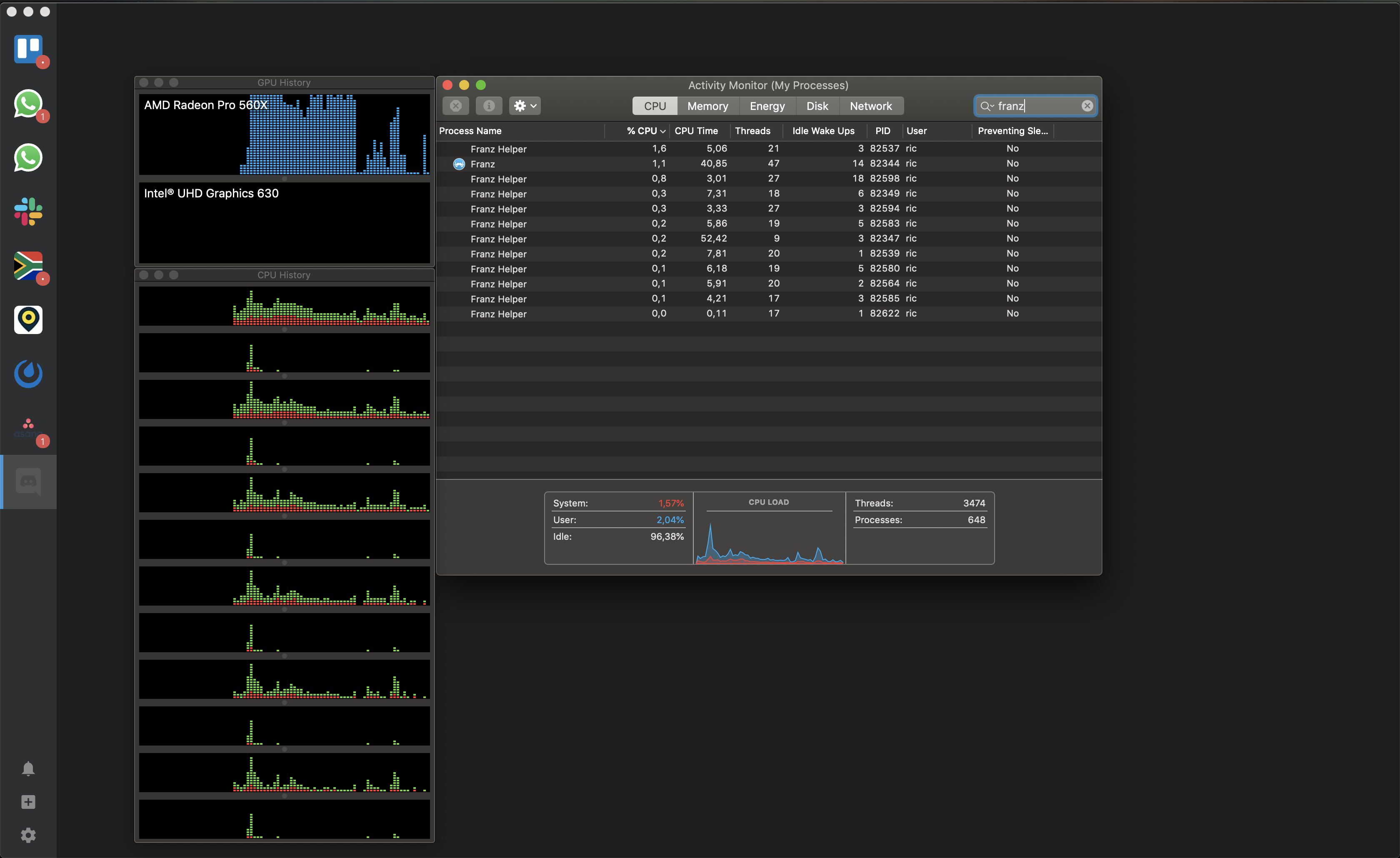Toggle notifications with the bell icon
This screenshot has height=858, width=1400.
(x=28, y=768)
